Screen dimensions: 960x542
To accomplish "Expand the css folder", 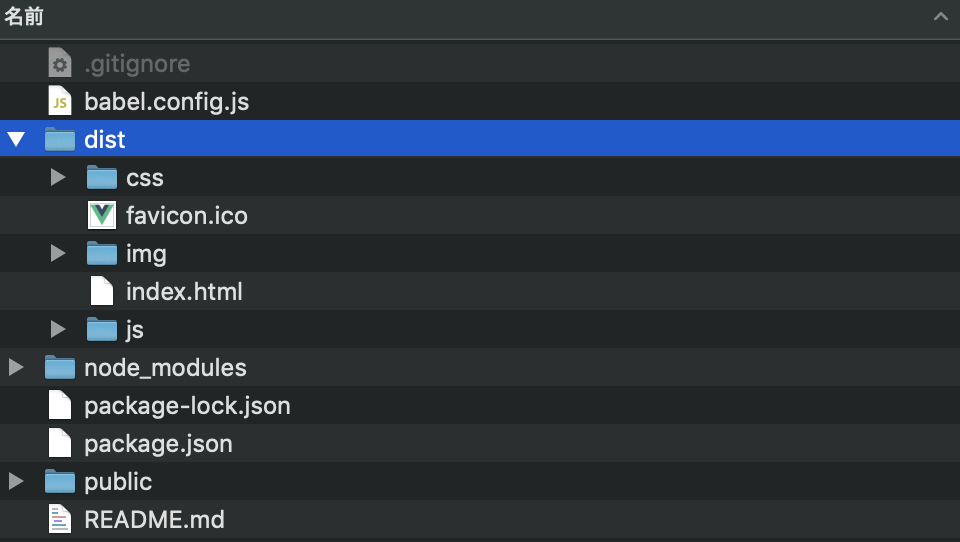I will 58,177.
